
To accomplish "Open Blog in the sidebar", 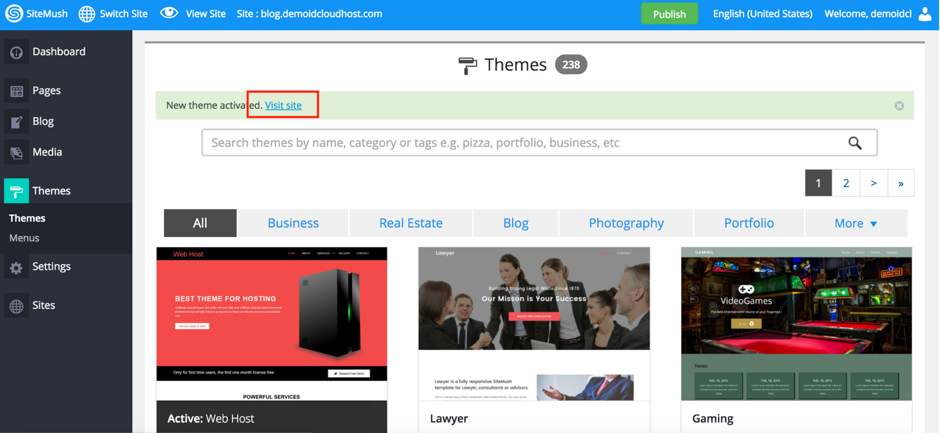I will tap(43, 121).
